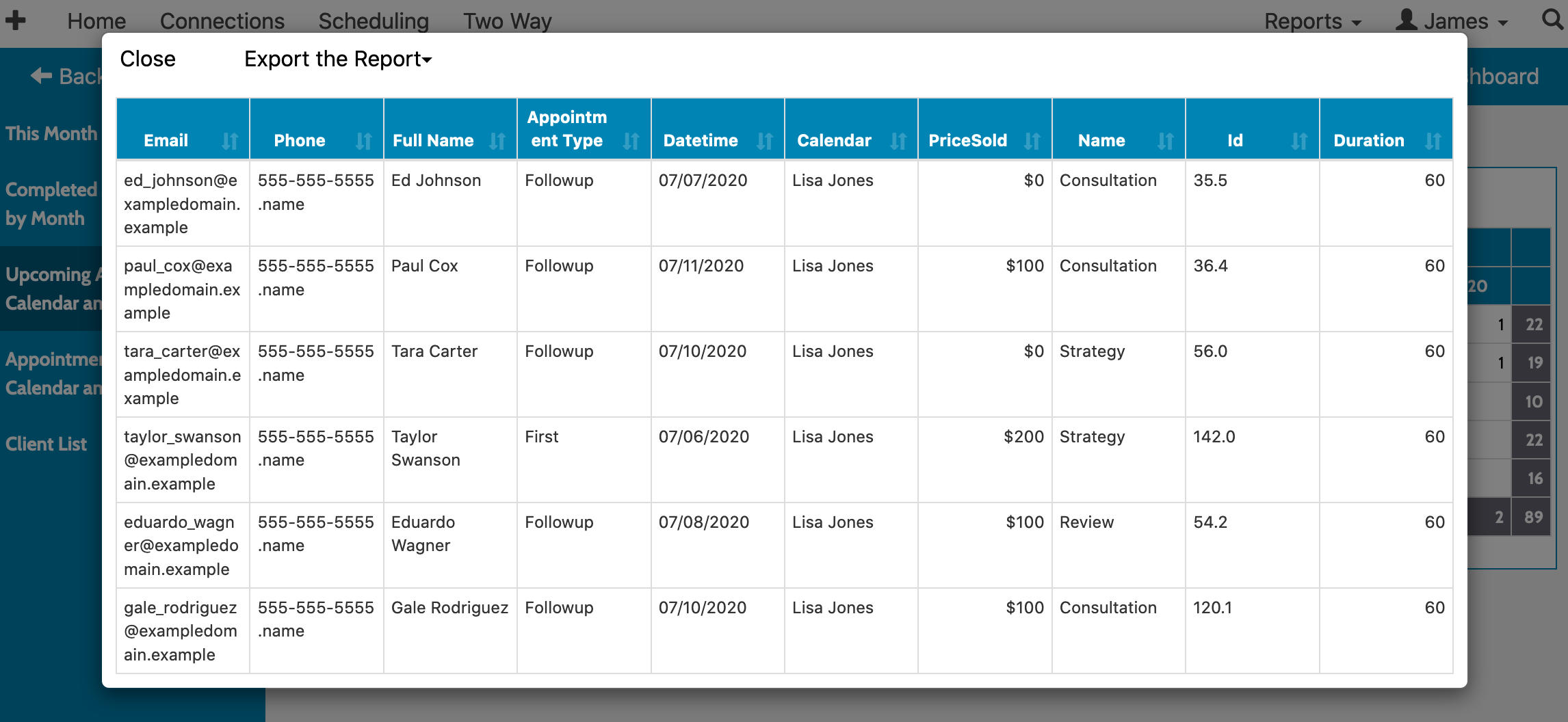Sort the Calendar column
Image resolution: width=1568 pixels, height=722 pixels.
[898, 141]
